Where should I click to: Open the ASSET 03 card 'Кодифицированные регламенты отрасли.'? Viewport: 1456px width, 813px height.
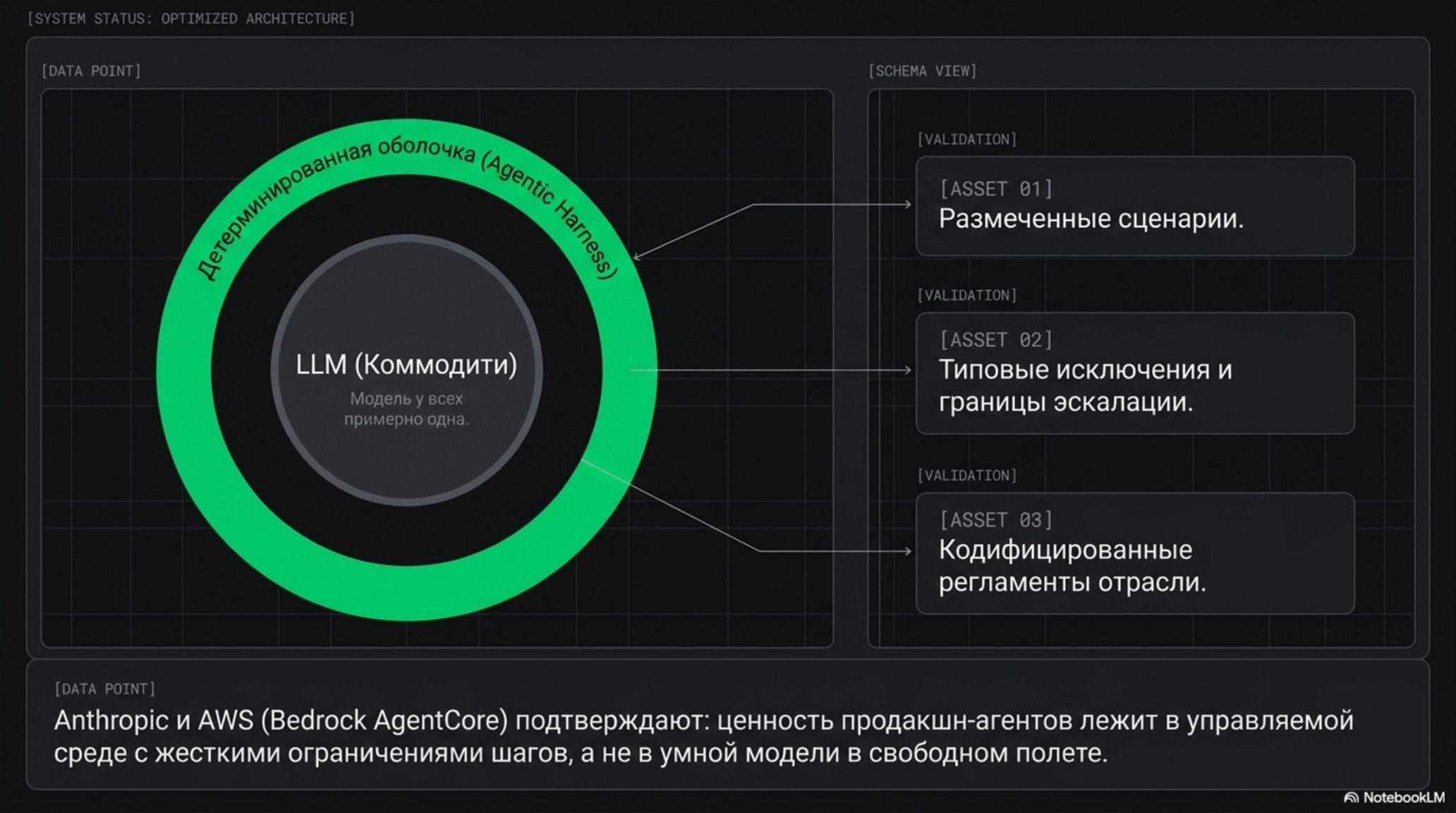(1135, 553)
